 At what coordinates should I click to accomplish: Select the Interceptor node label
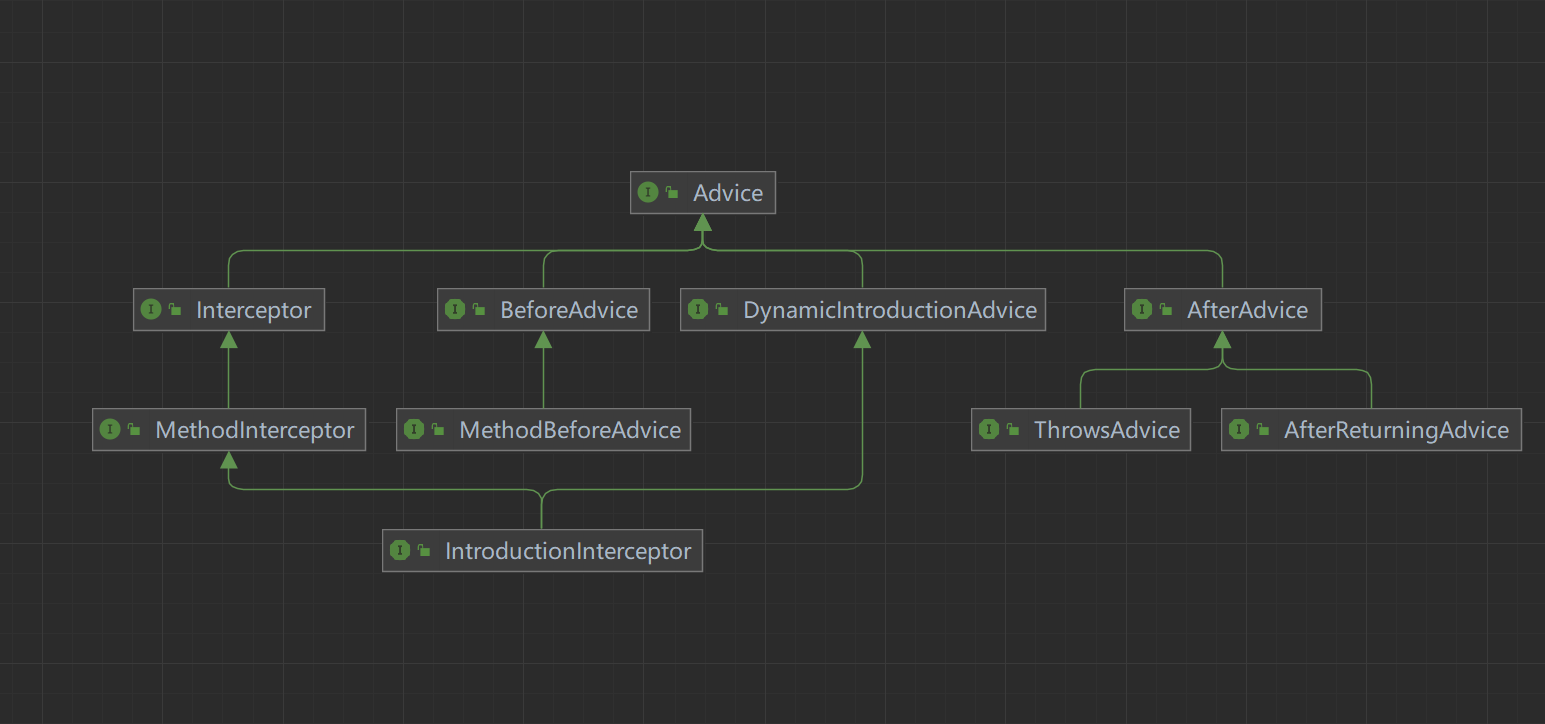pyautogui.click(x=254, y=310)
